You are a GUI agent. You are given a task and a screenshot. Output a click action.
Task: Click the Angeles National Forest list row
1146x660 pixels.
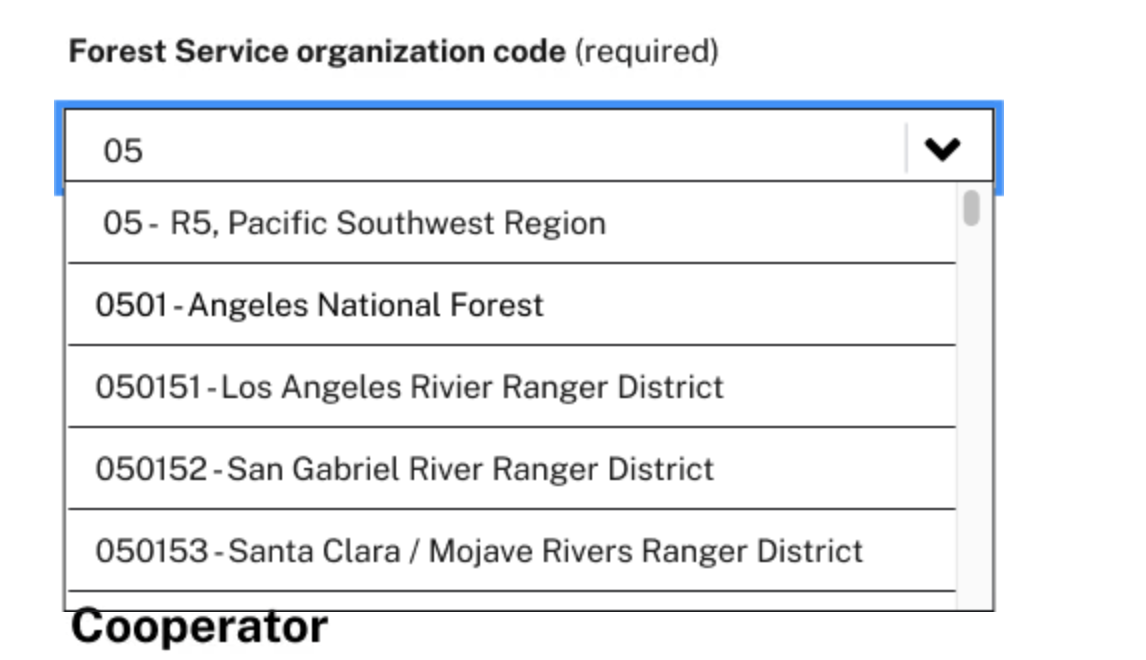[319, 305]
